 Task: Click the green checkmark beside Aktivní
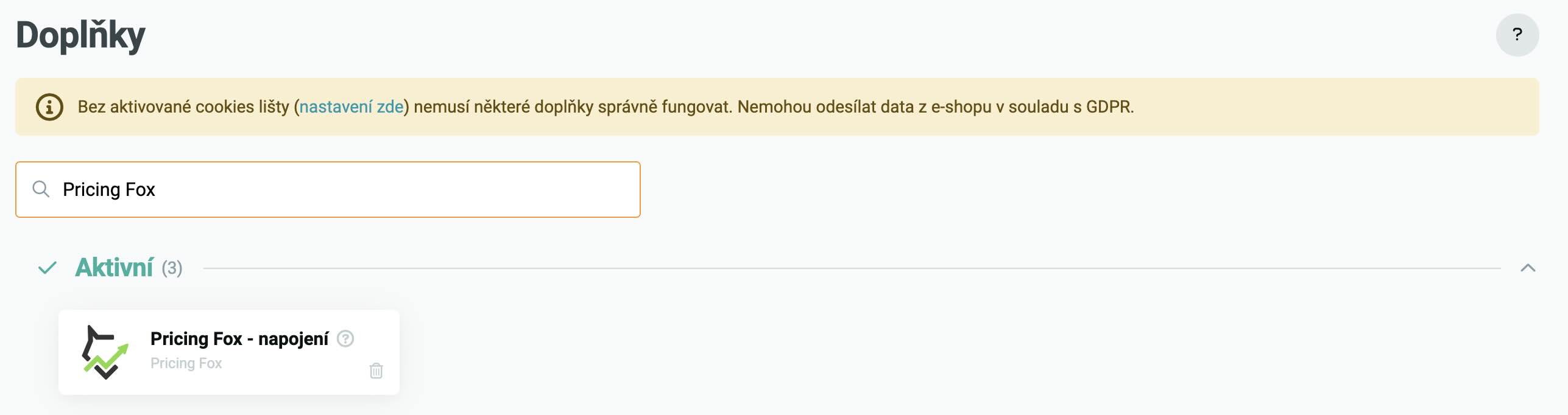(48, 268)
